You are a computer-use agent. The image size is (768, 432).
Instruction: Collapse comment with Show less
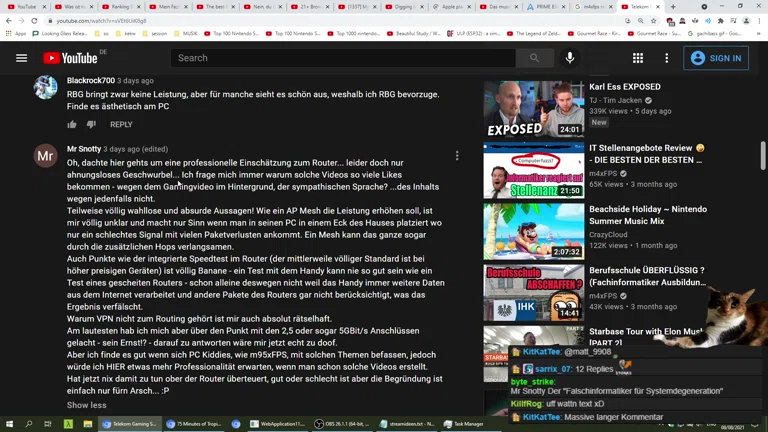[x=87, y=405]
